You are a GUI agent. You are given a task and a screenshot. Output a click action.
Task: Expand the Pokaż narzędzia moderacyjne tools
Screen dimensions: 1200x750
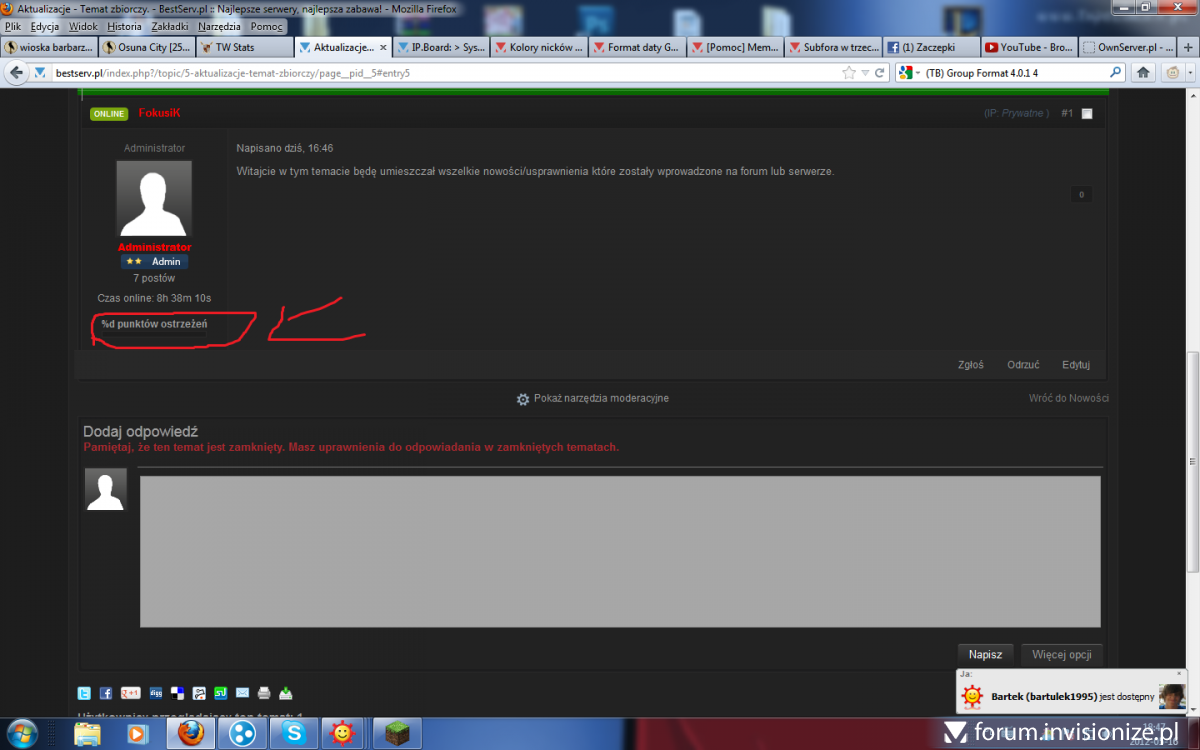[x=592, y=398]
